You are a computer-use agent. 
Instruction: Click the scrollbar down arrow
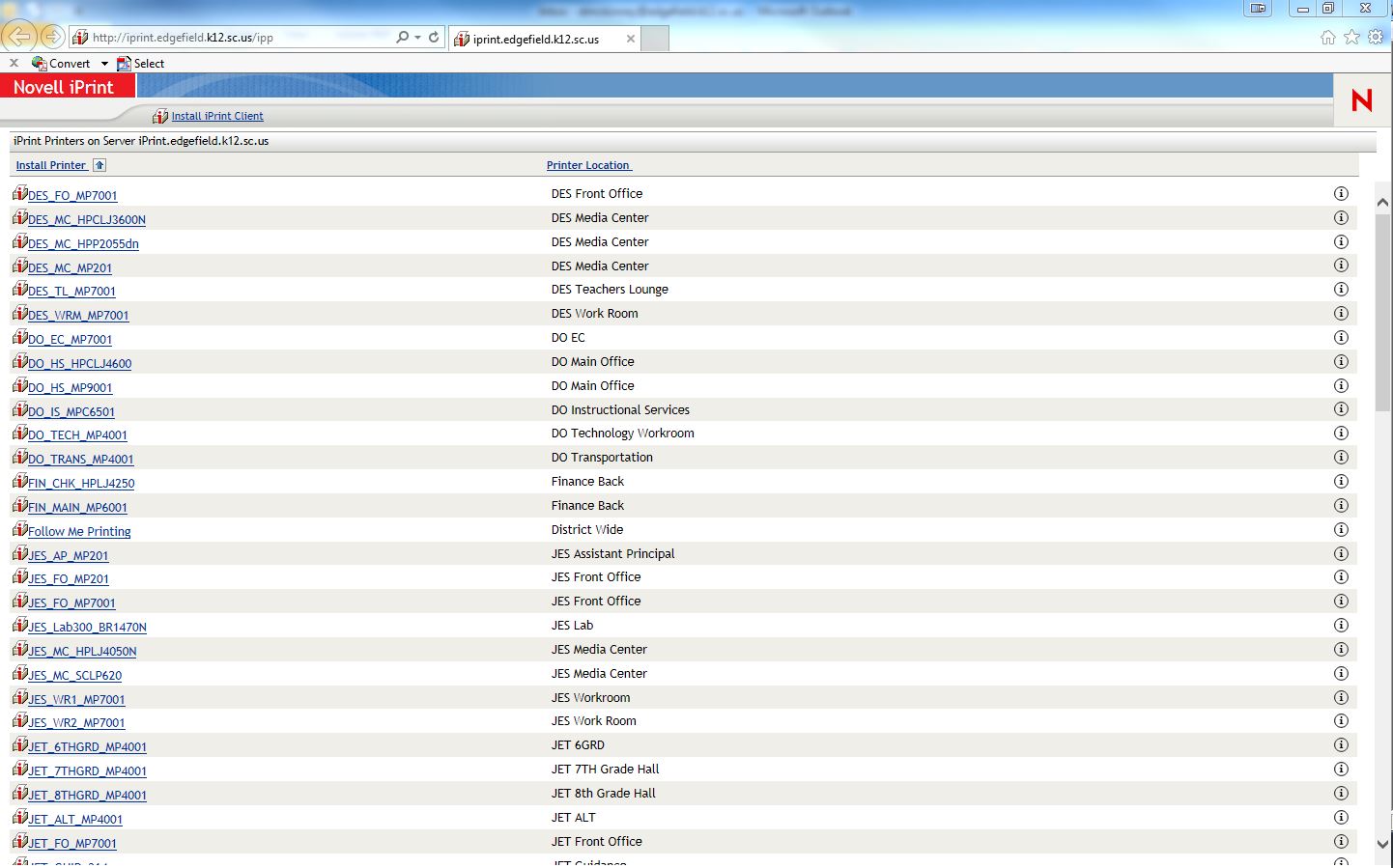[x=1382, y=843]
